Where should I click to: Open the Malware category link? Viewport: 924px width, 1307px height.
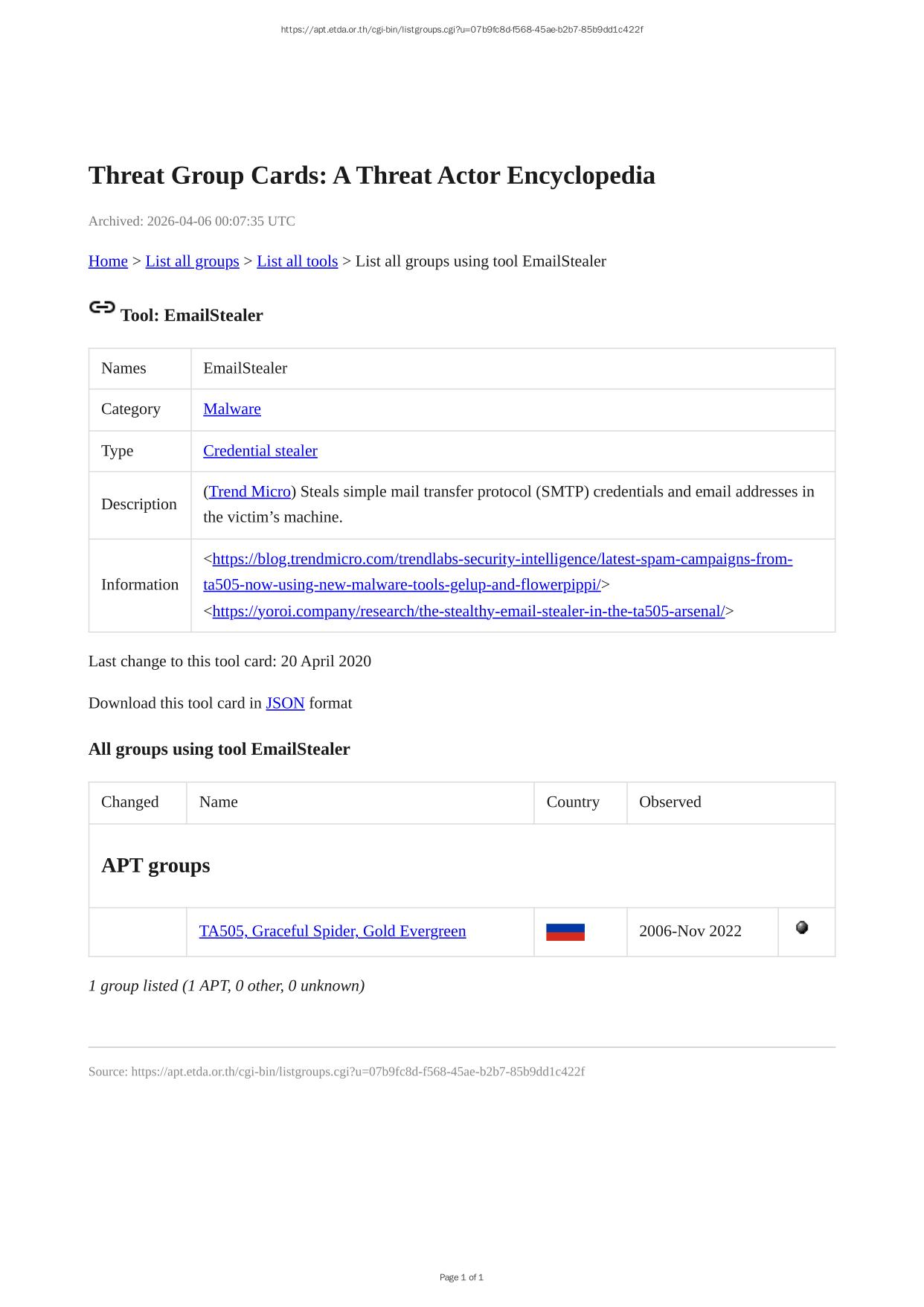(x=231, y=409)
